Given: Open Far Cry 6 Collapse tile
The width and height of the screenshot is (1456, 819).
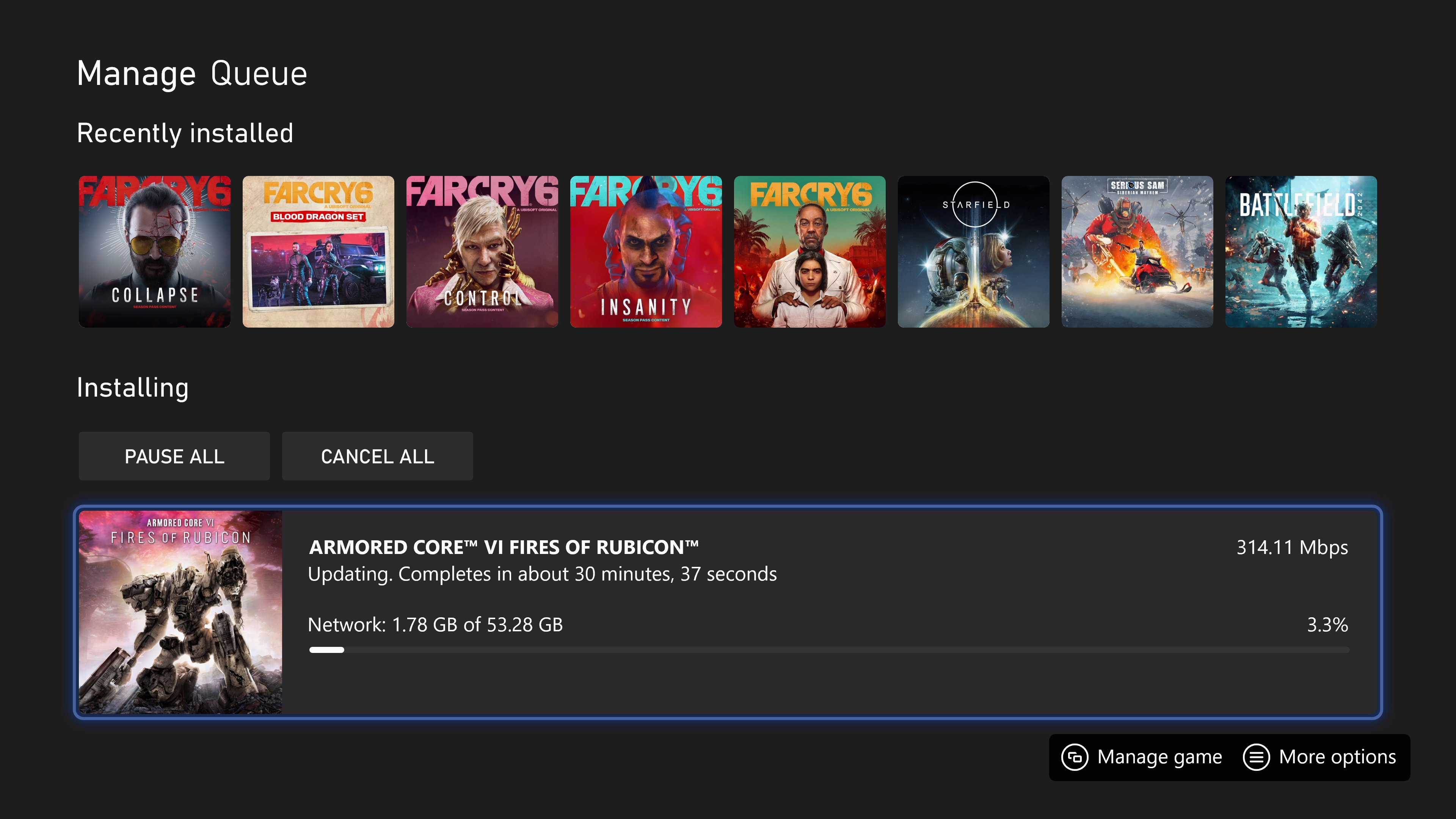Looking at the screenshot, I should click(x=154, y=251).
